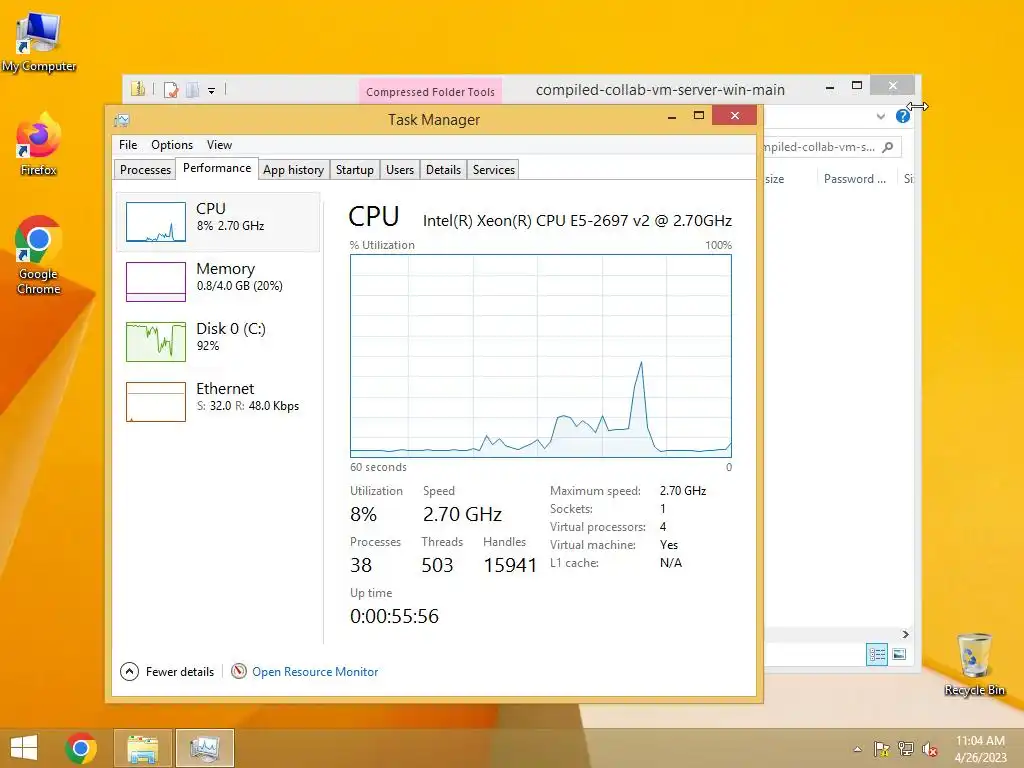The width and height of the screenshot is (1024, 768).
Task: Maximize the compiled-collab-vm-server Explorer window
Action: point(857,86)
